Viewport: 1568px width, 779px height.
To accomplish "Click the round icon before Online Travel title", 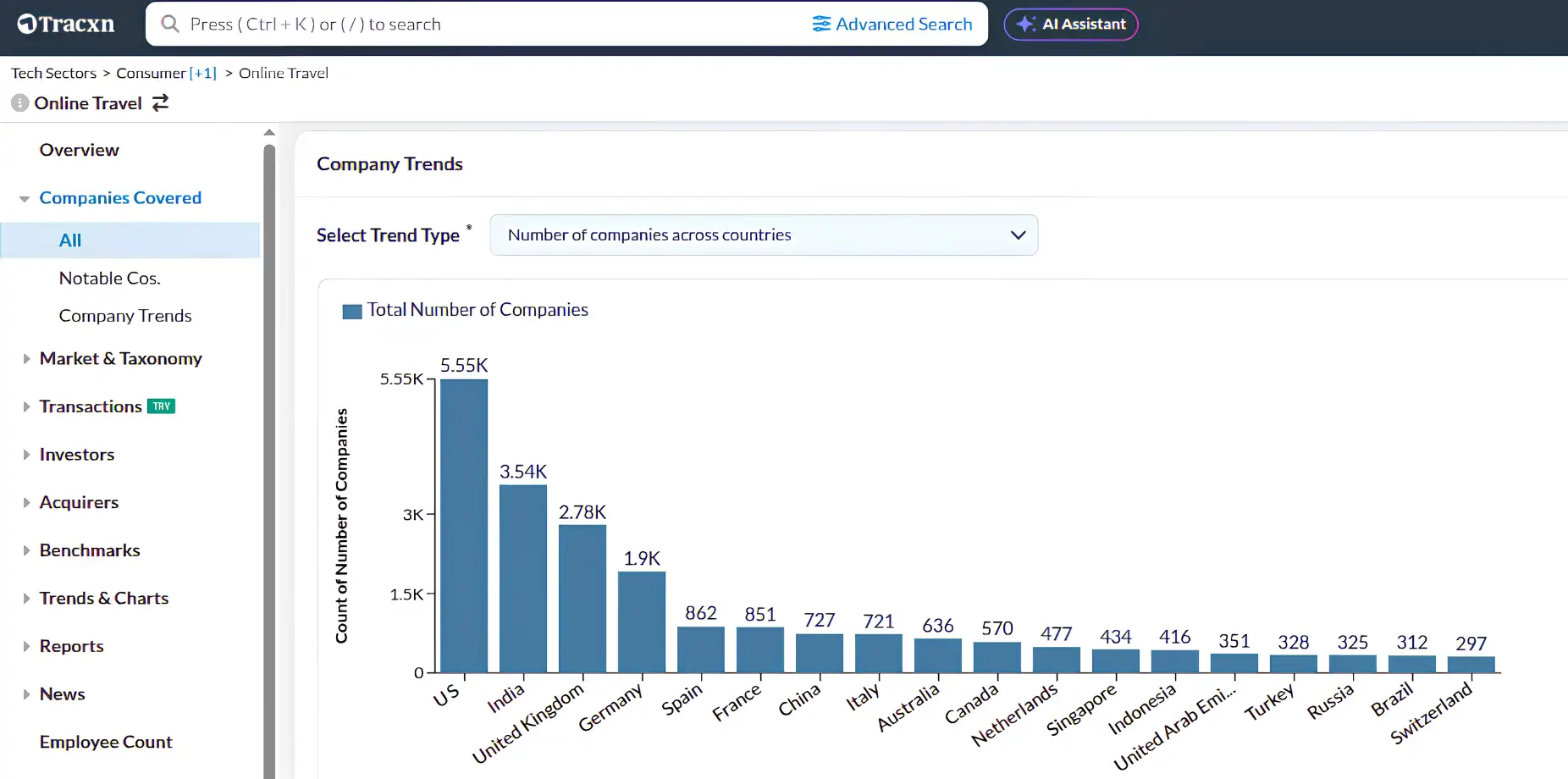I will click(x=20, y=103).
